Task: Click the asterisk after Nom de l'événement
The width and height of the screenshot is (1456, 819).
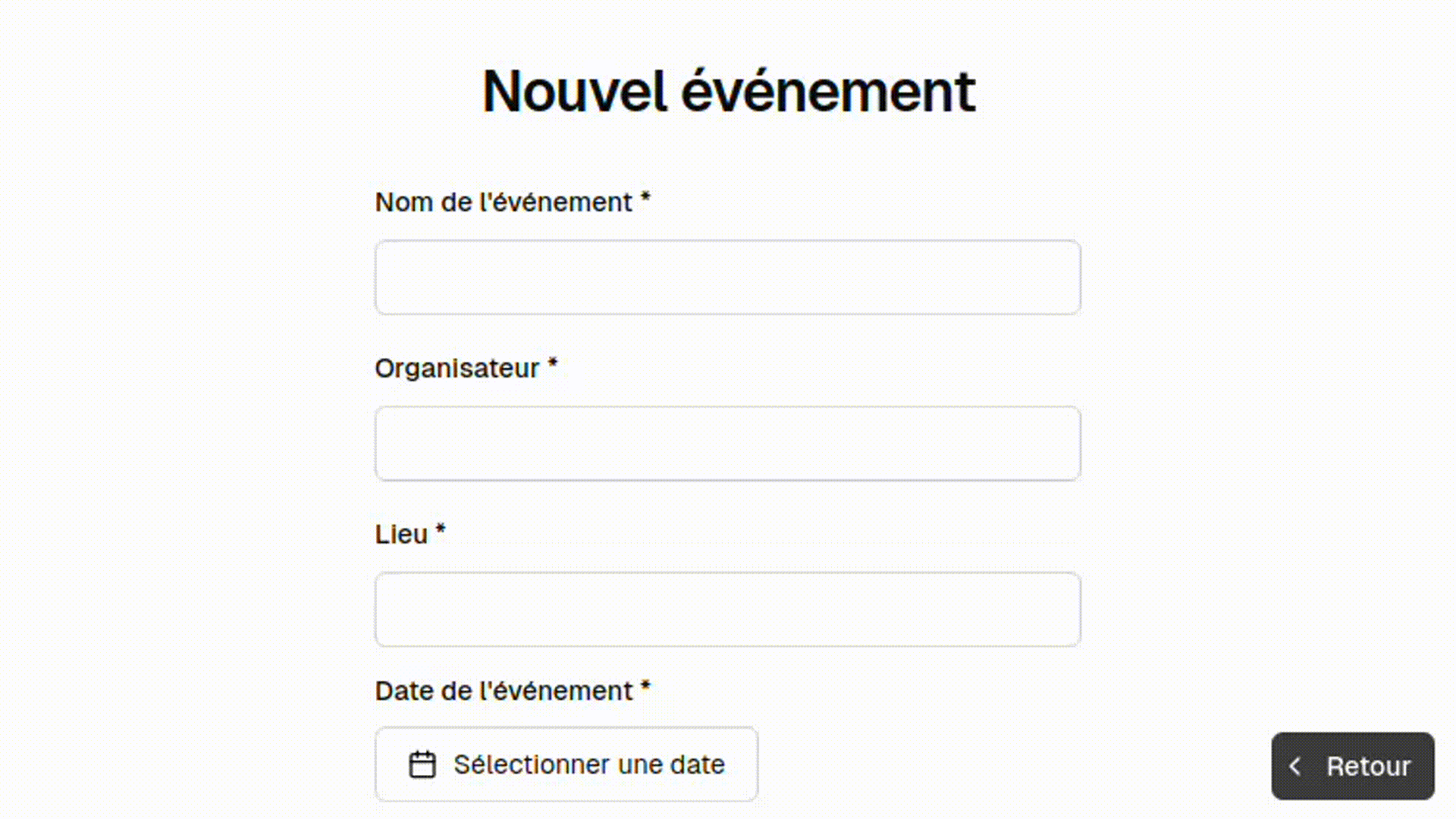Action: 645,199
